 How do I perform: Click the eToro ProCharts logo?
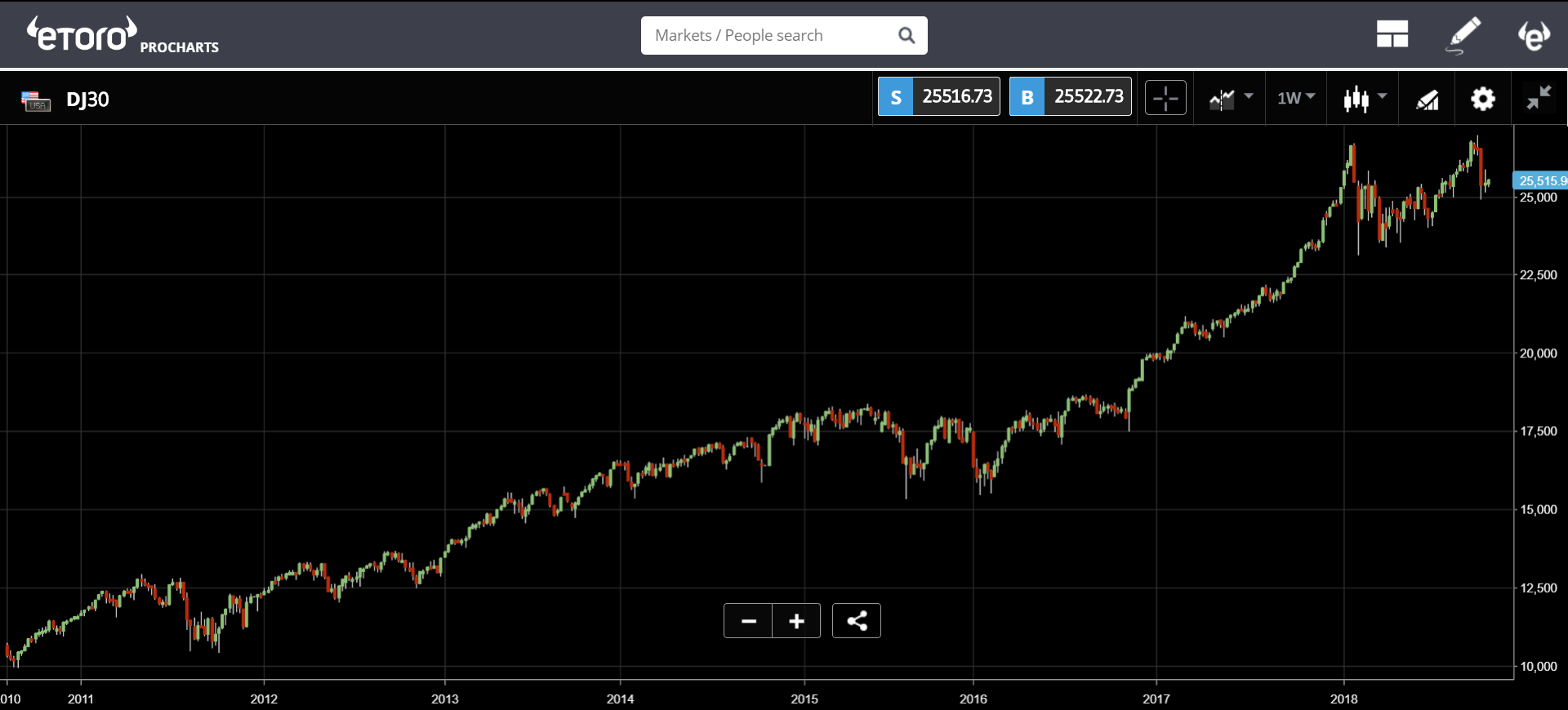[122, 36]
